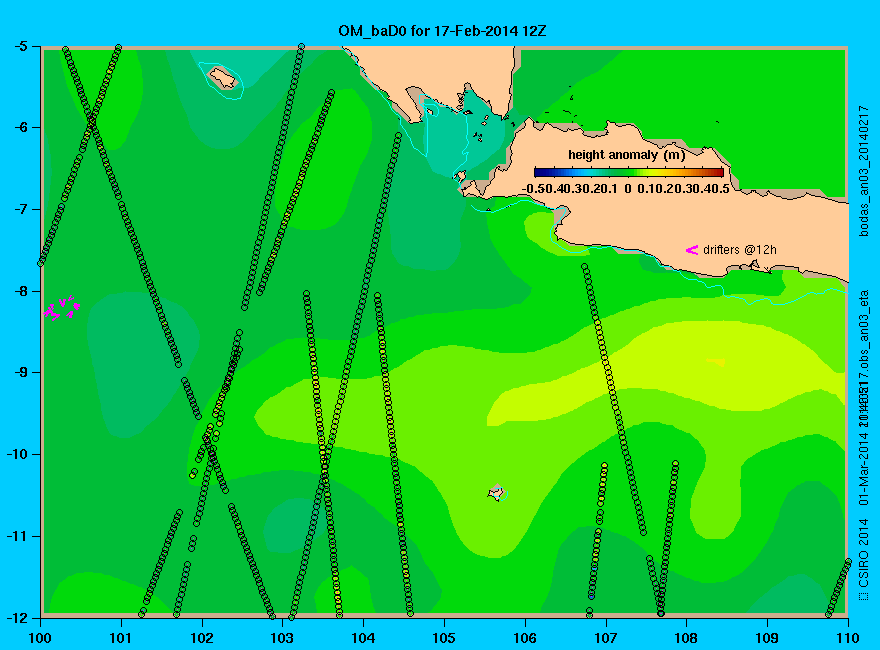Click the plot title OM_baD0 for 17-Feb-2014 12Z
Image resolution: width=880 pixels, height=650 pixels.
442,31
